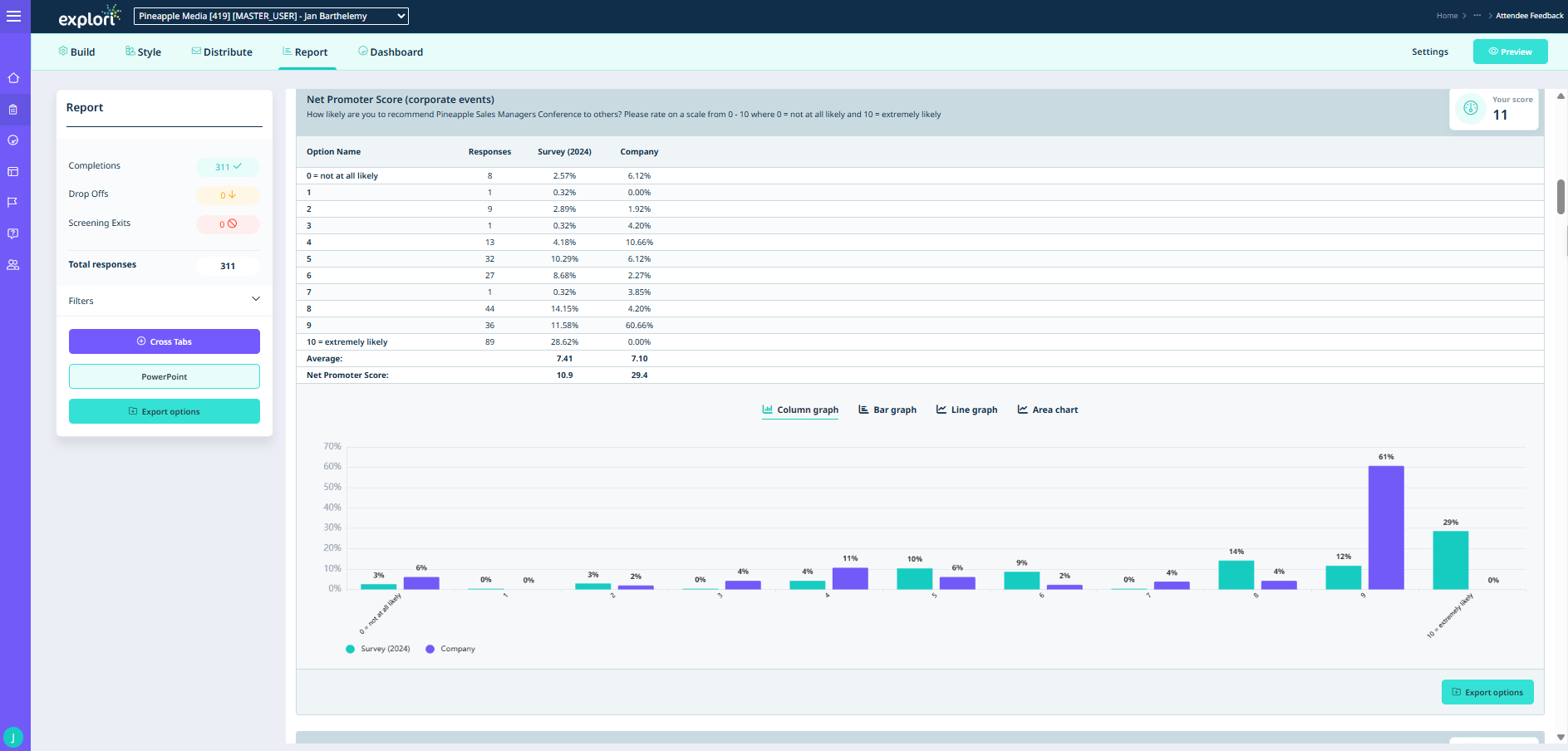Expand the Filters section

pos(165,301)
